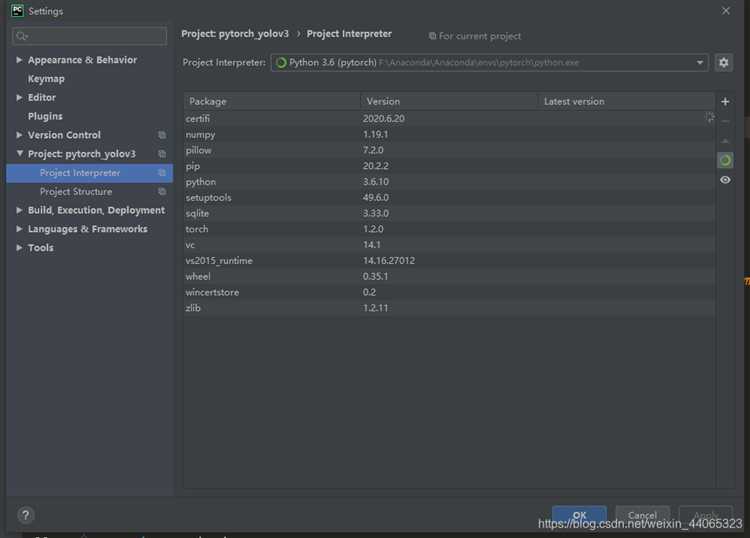Click the minus icon to uninstall package
Screen dimensions: 750x538
click(x=725, y=121)
